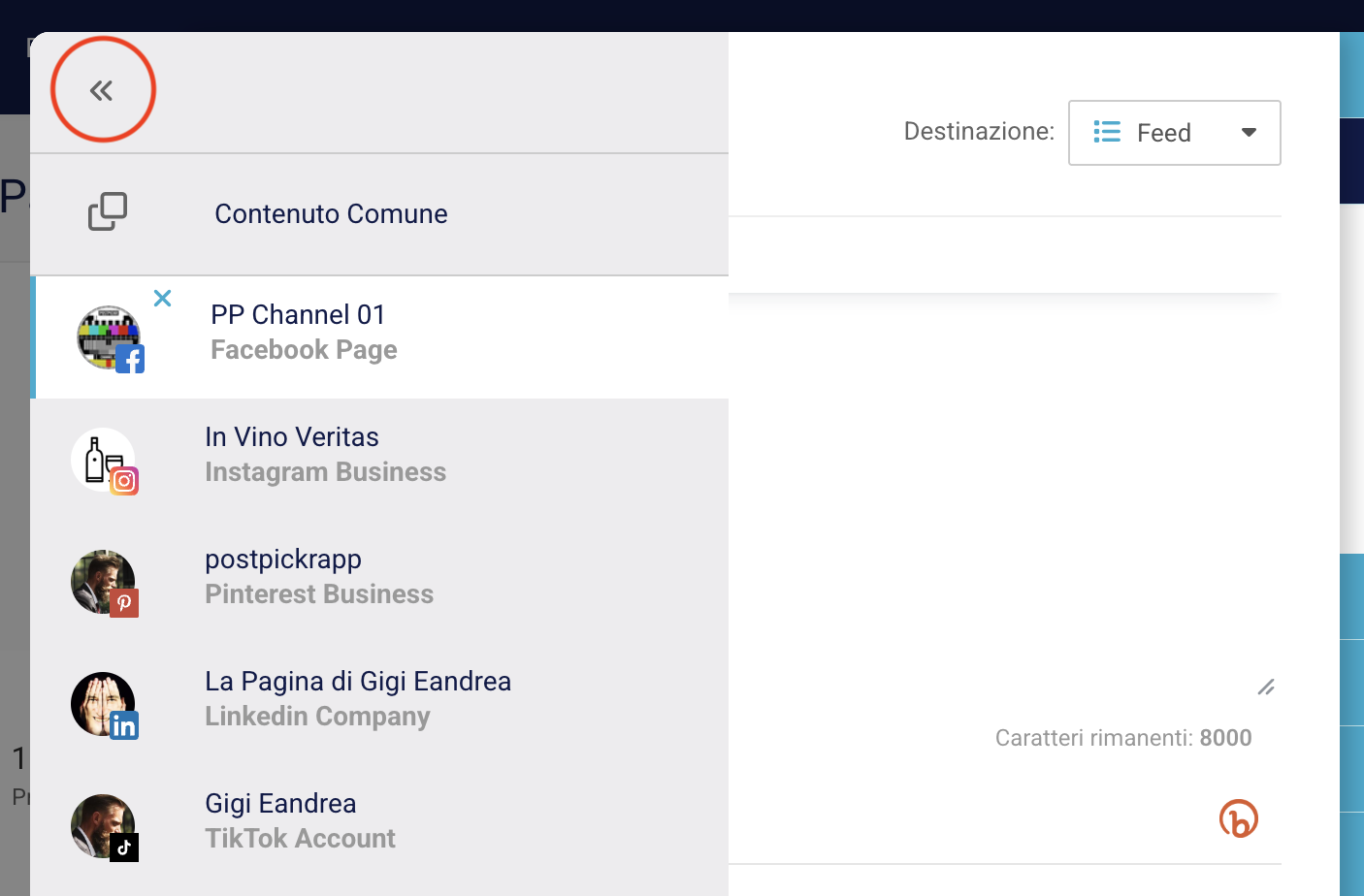Click the Facebook badge on PP Channel 01

130,358
